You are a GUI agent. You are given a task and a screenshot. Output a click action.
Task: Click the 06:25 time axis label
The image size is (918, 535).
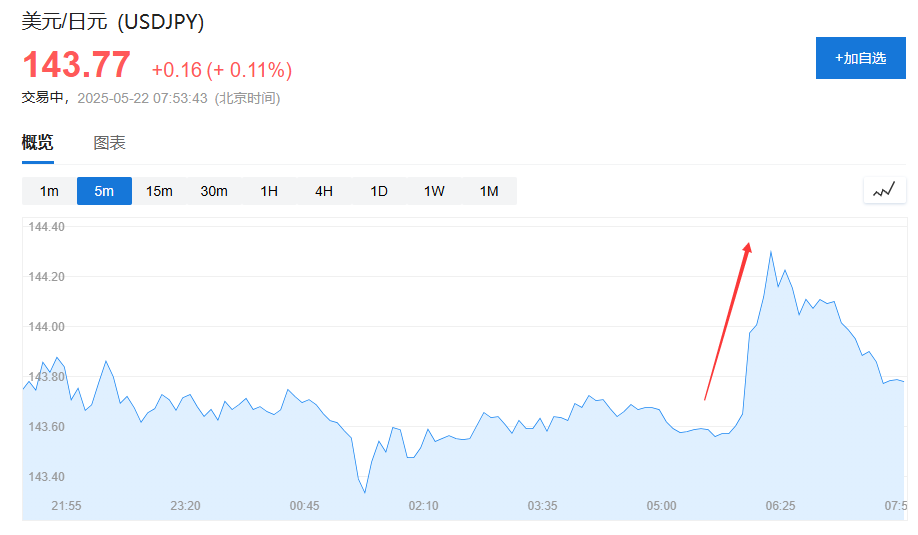780,506
